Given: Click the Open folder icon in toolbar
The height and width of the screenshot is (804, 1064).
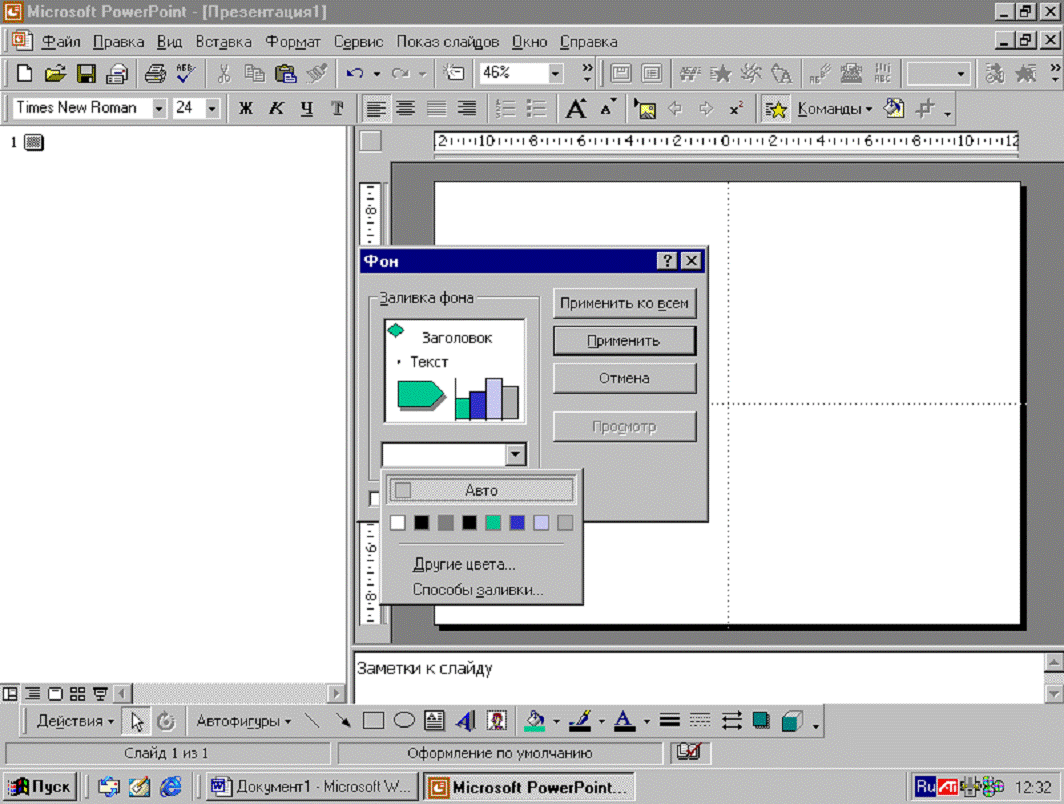Looking at the screenshot, I should click(56, 73).
